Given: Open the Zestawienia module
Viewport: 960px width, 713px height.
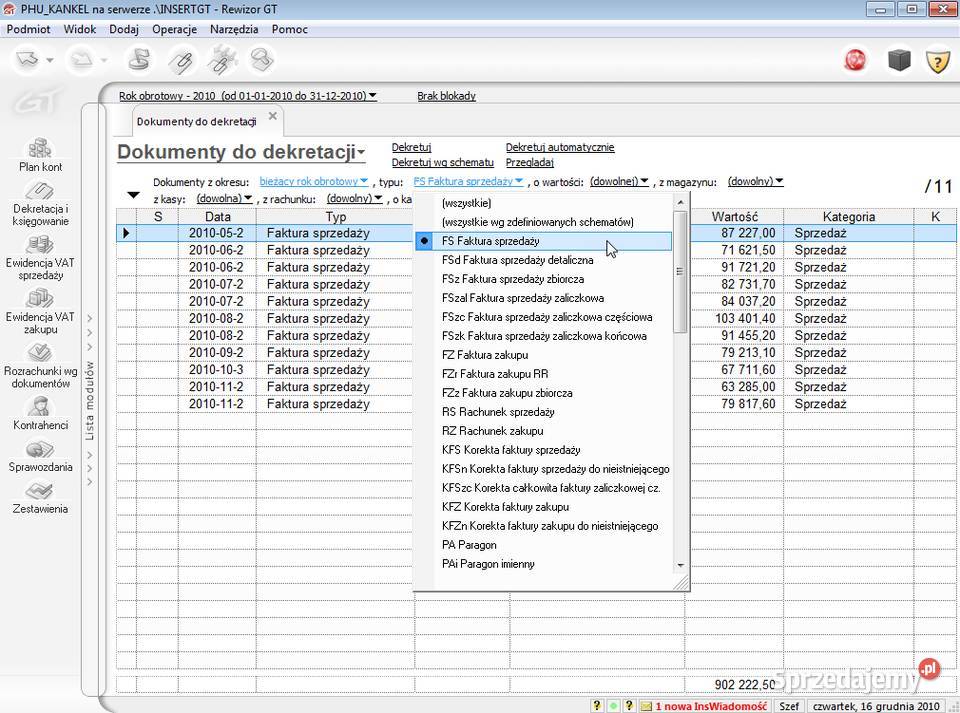Looking at the screenshot, I should click(40, 500).
